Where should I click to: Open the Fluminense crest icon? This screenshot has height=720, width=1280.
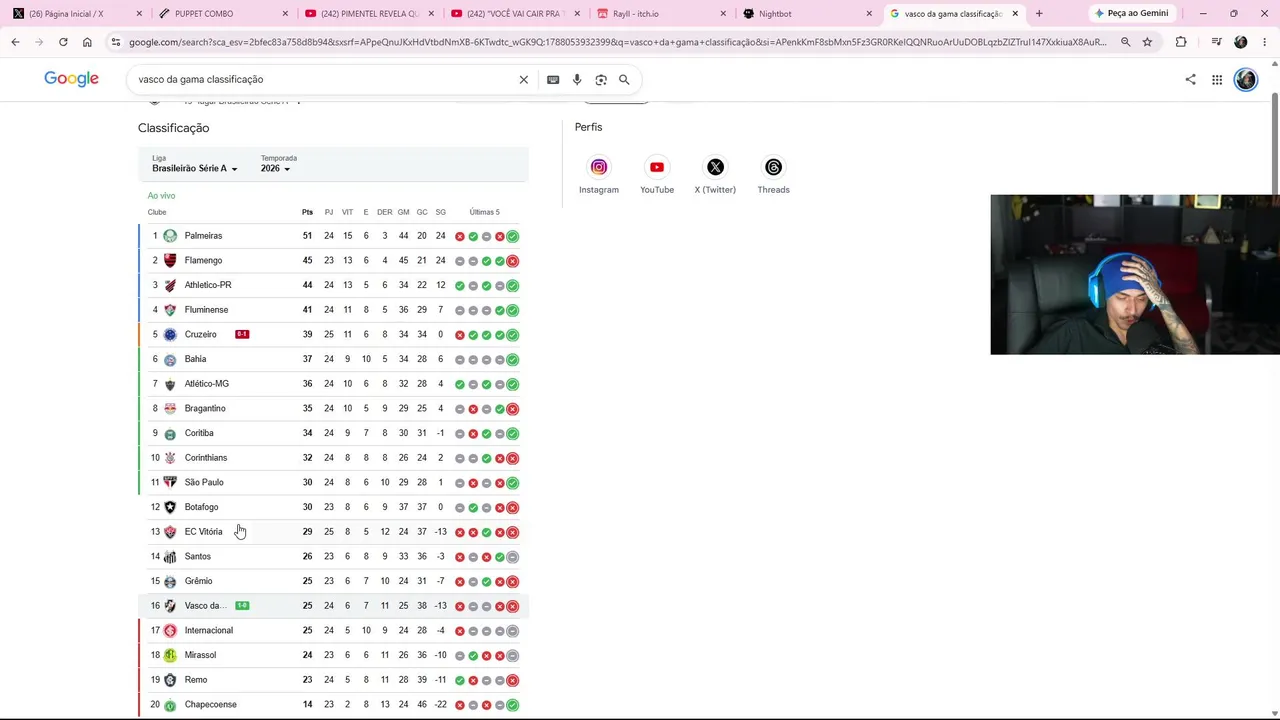coord(170,310)
